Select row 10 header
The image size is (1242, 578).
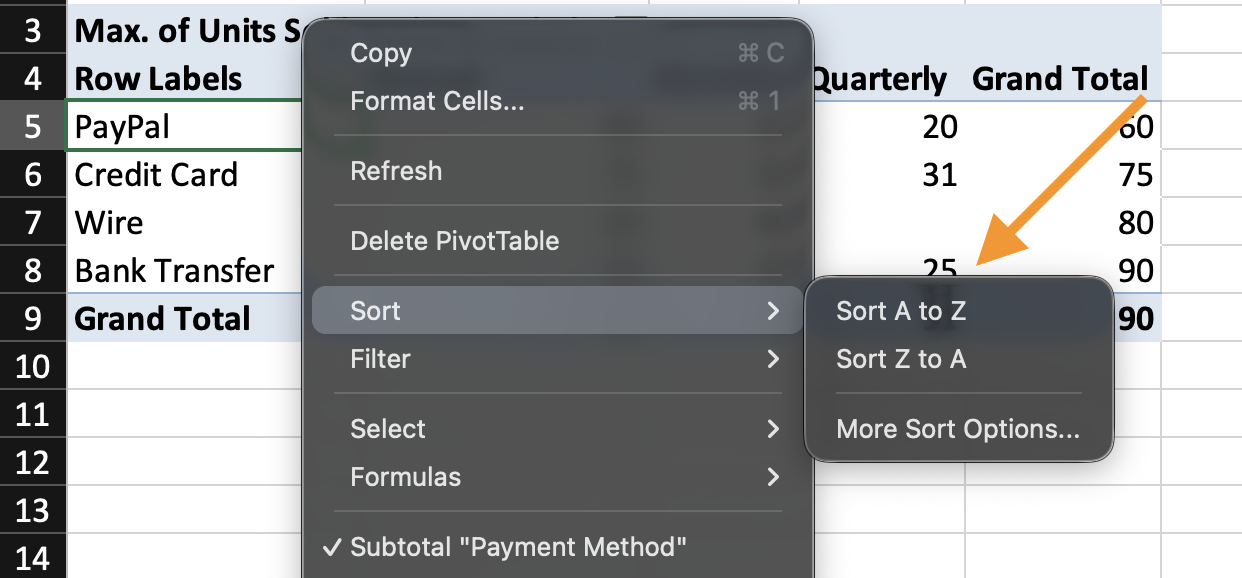pos(33,366)
